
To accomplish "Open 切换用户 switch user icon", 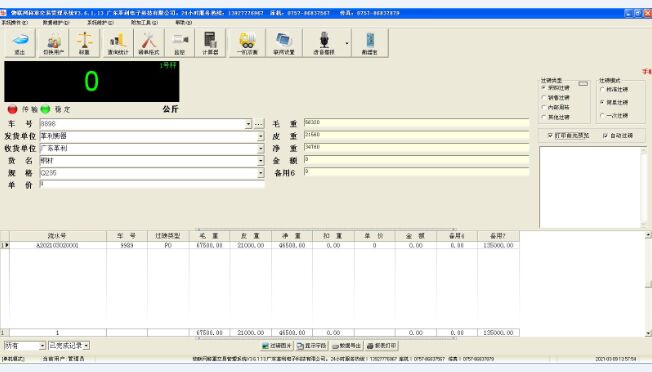I will point(54,43).
